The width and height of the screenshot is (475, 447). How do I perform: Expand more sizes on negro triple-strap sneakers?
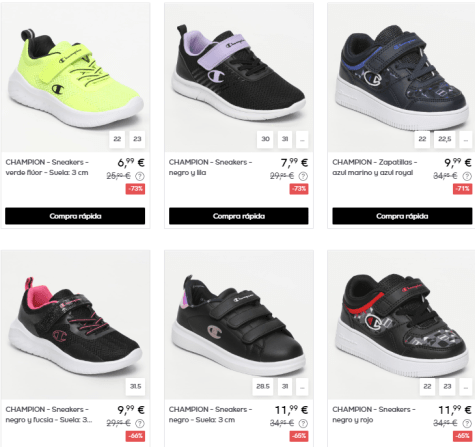pos(302,386)
